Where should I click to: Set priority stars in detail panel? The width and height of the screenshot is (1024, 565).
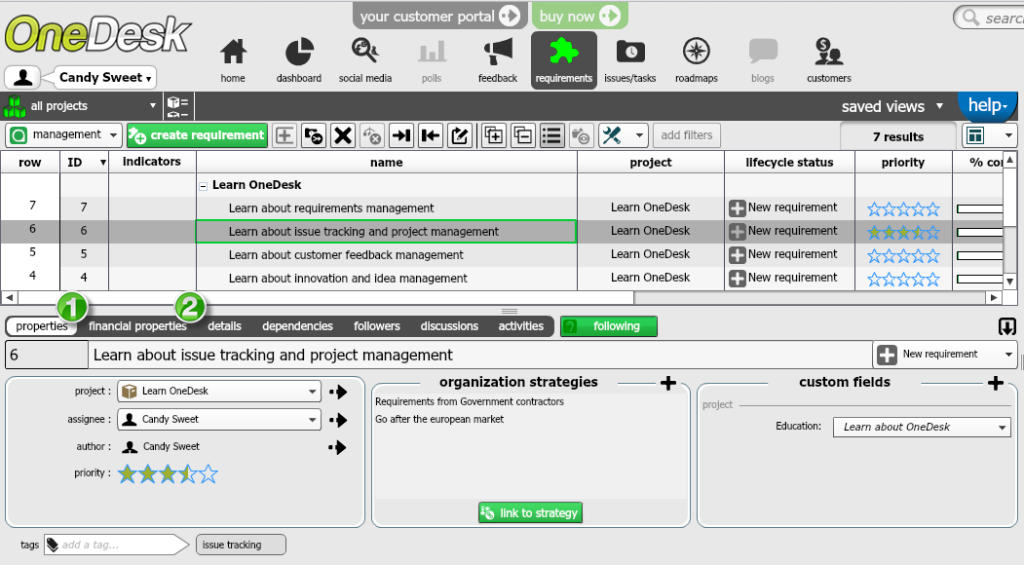168,474
